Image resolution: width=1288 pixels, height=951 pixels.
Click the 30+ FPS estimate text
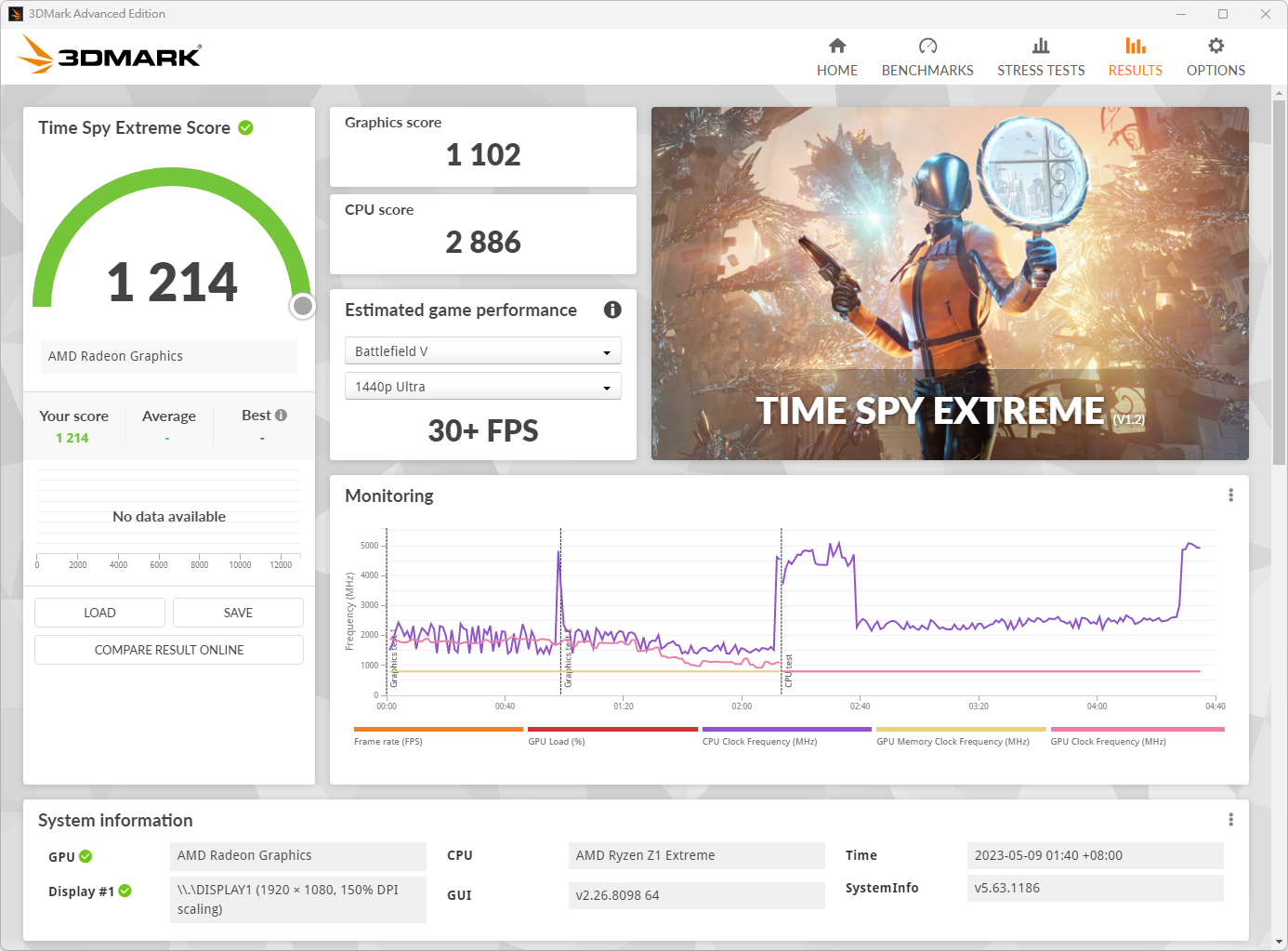(483, 430)
